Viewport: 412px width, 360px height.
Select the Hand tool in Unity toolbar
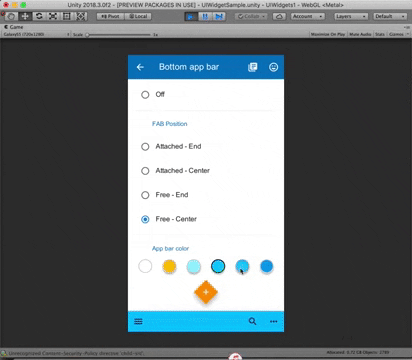11,16
